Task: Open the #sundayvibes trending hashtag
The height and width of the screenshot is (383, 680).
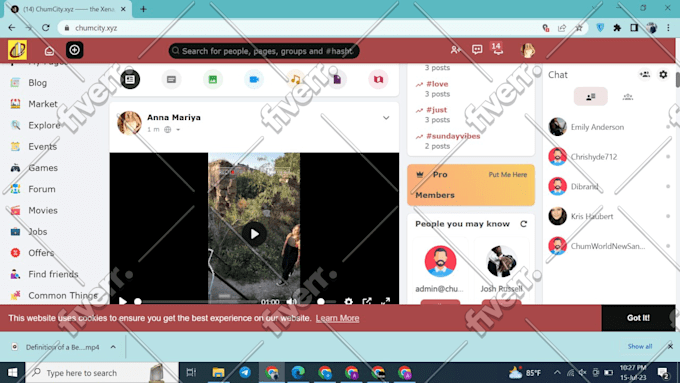Action: coord(453,136)
